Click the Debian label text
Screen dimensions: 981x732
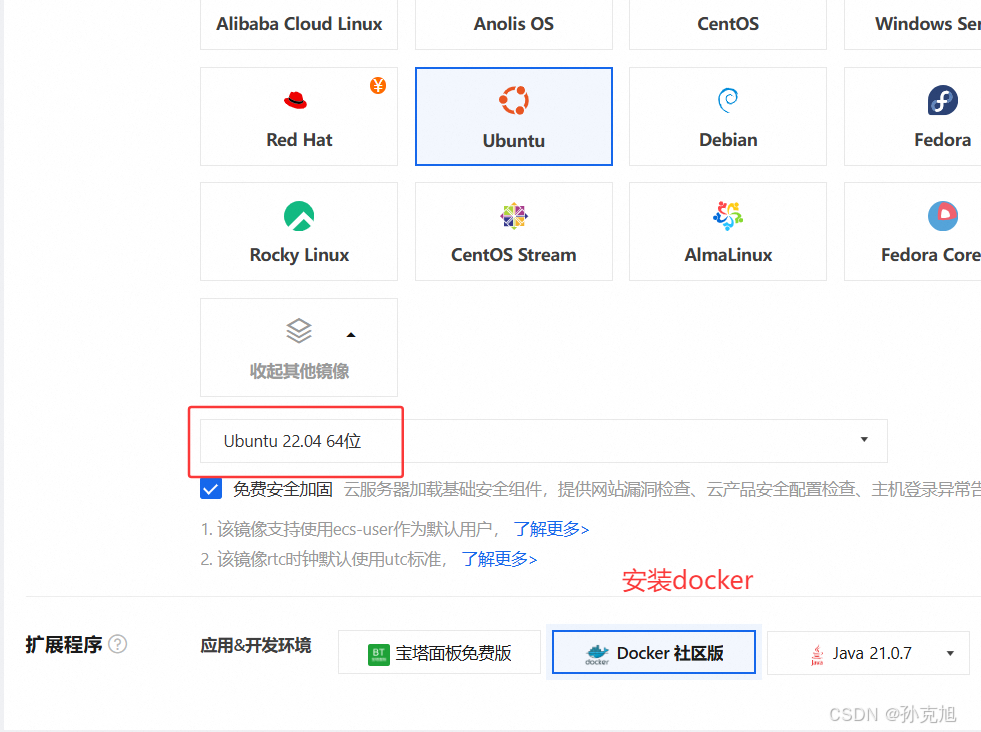[728, 140]
